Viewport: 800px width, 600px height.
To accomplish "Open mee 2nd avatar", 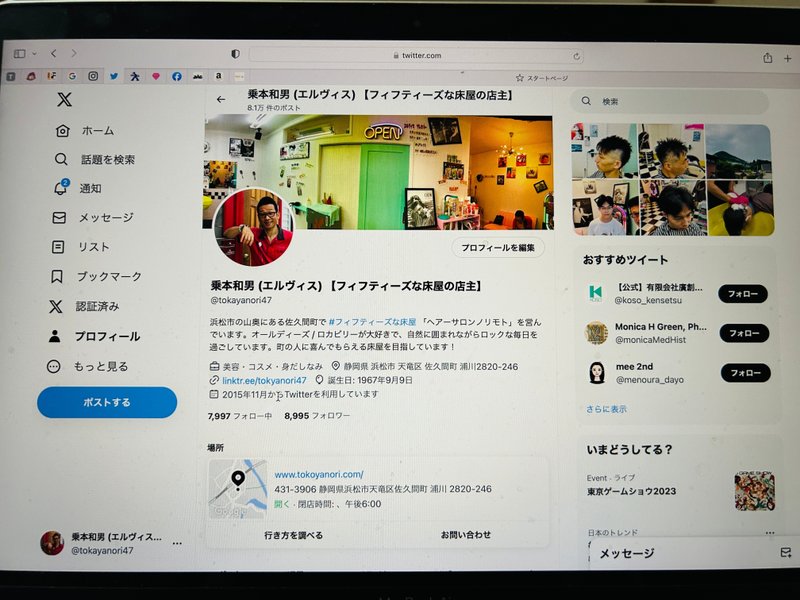I will click(596, 372).
